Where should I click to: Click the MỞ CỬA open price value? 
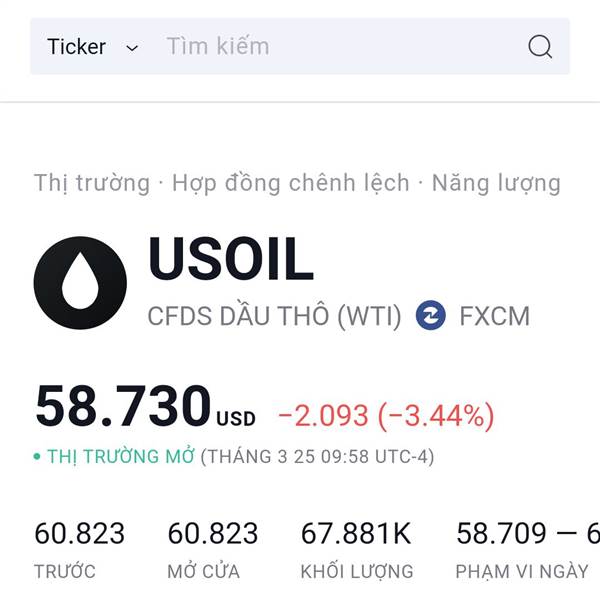pos(213,533)
